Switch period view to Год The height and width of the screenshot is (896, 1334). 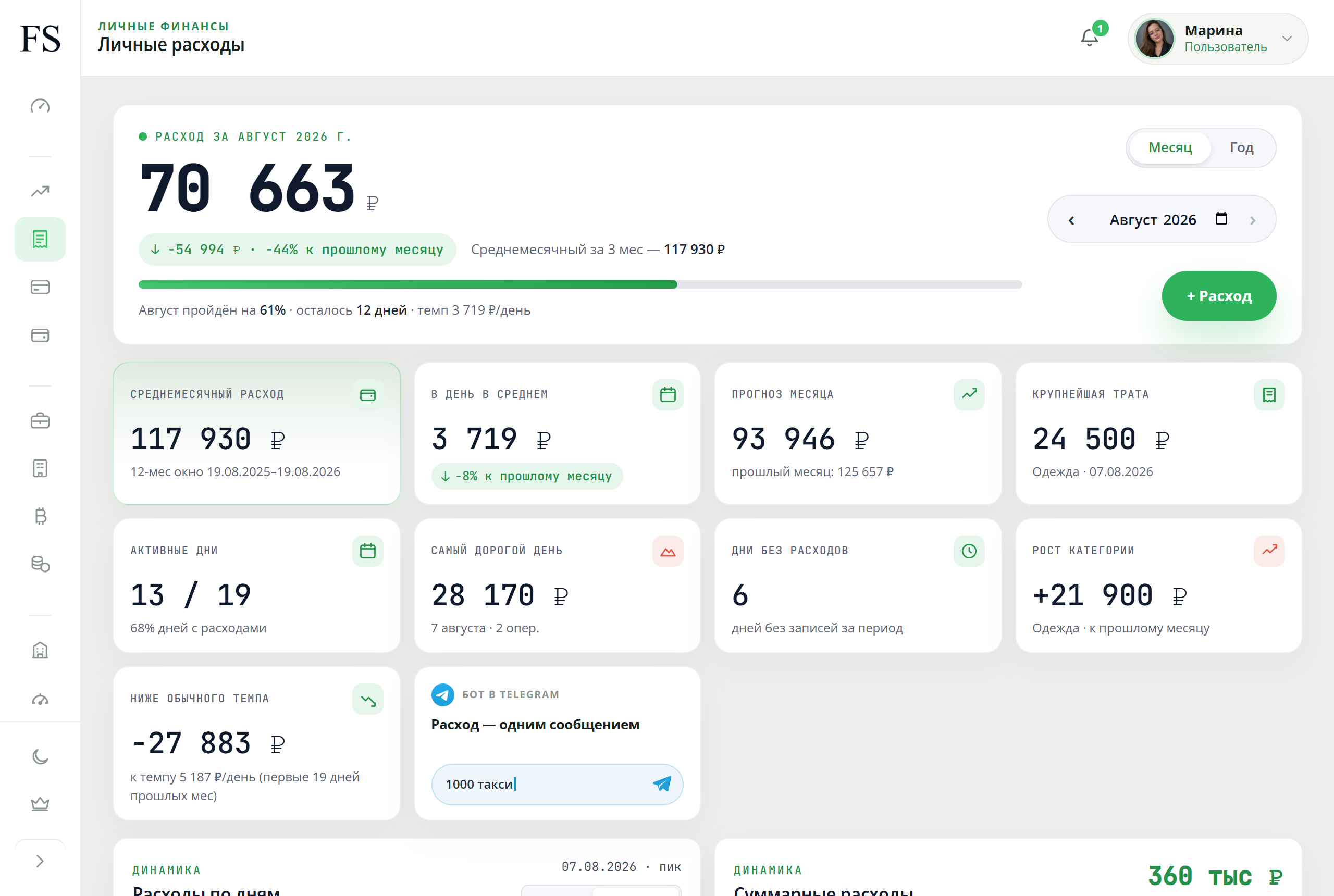(1241, 147)
